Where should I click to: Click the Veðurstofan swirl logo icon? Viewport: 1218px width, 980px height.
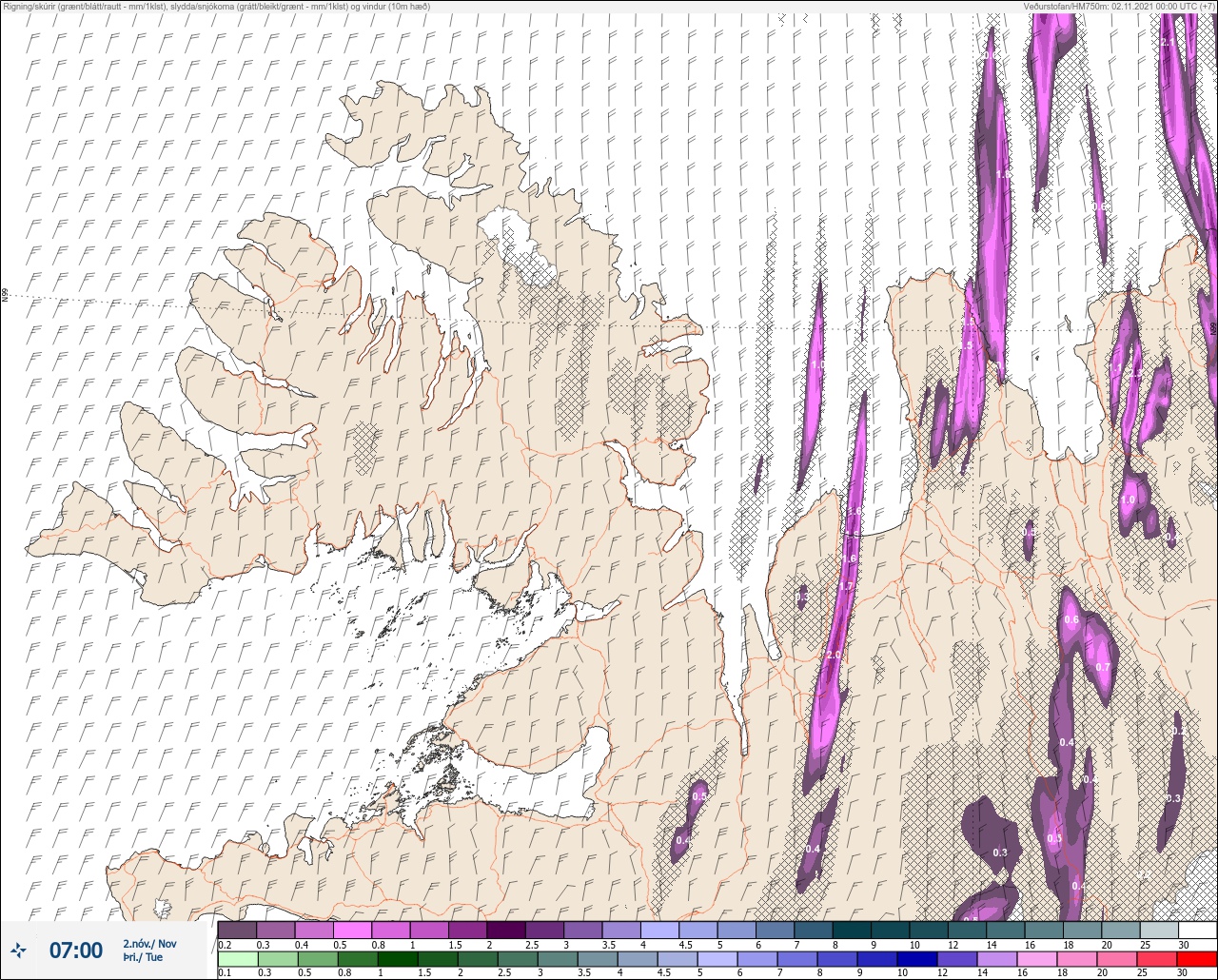[x=18, y=950]
